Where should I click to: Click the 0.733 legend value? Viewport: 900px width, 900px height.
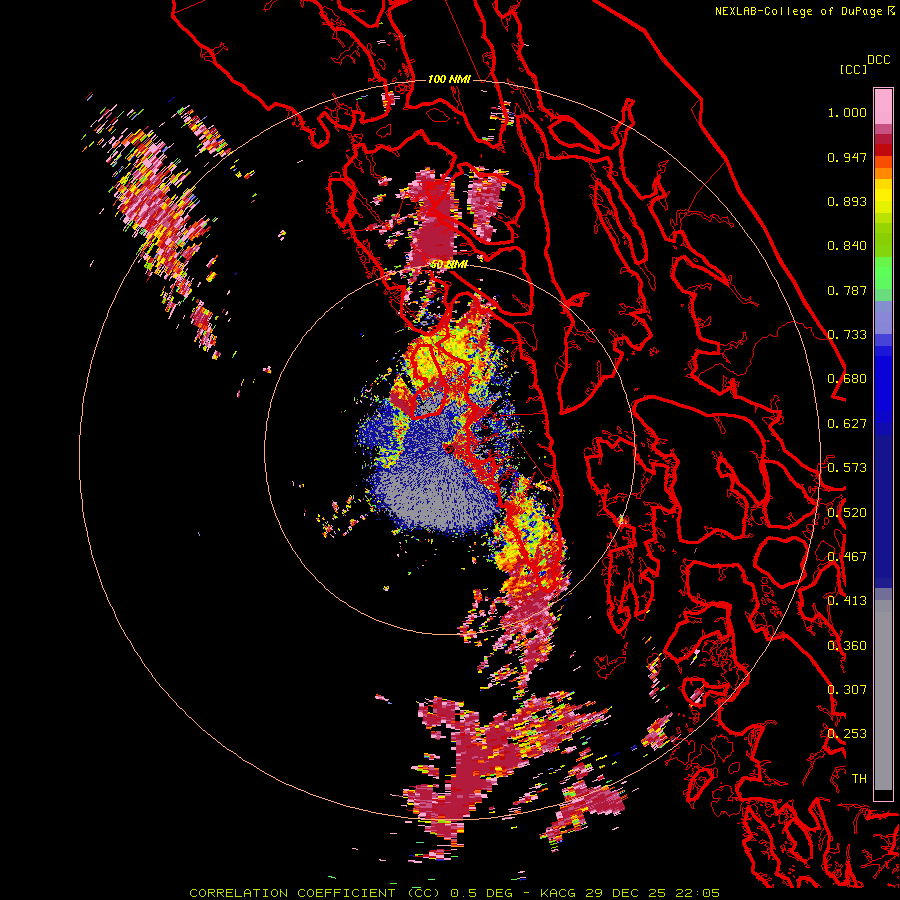(847, 335)
